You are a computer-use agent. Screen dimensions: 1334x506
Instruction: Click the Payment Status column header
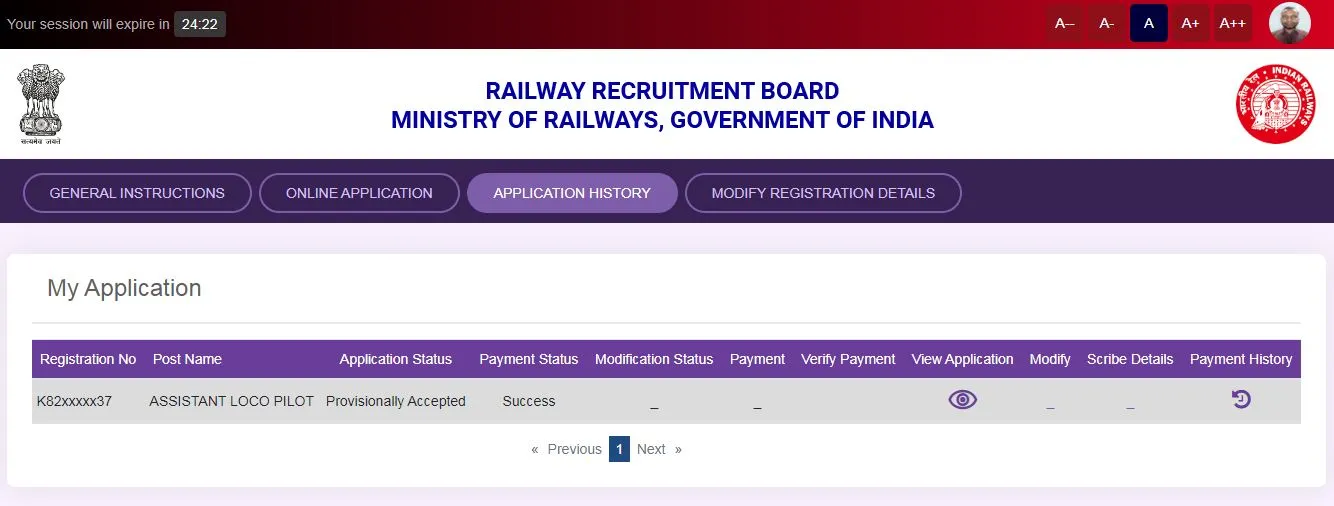pos(529,359)
